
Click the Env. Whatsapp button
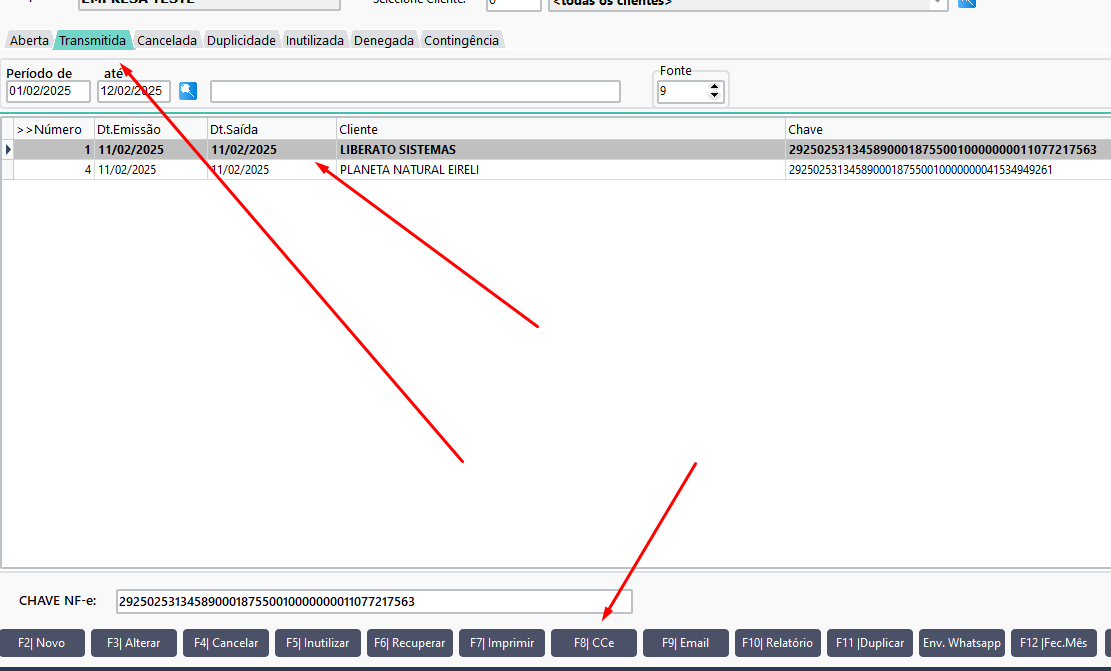pyautogui.click(x=961, y=643)
